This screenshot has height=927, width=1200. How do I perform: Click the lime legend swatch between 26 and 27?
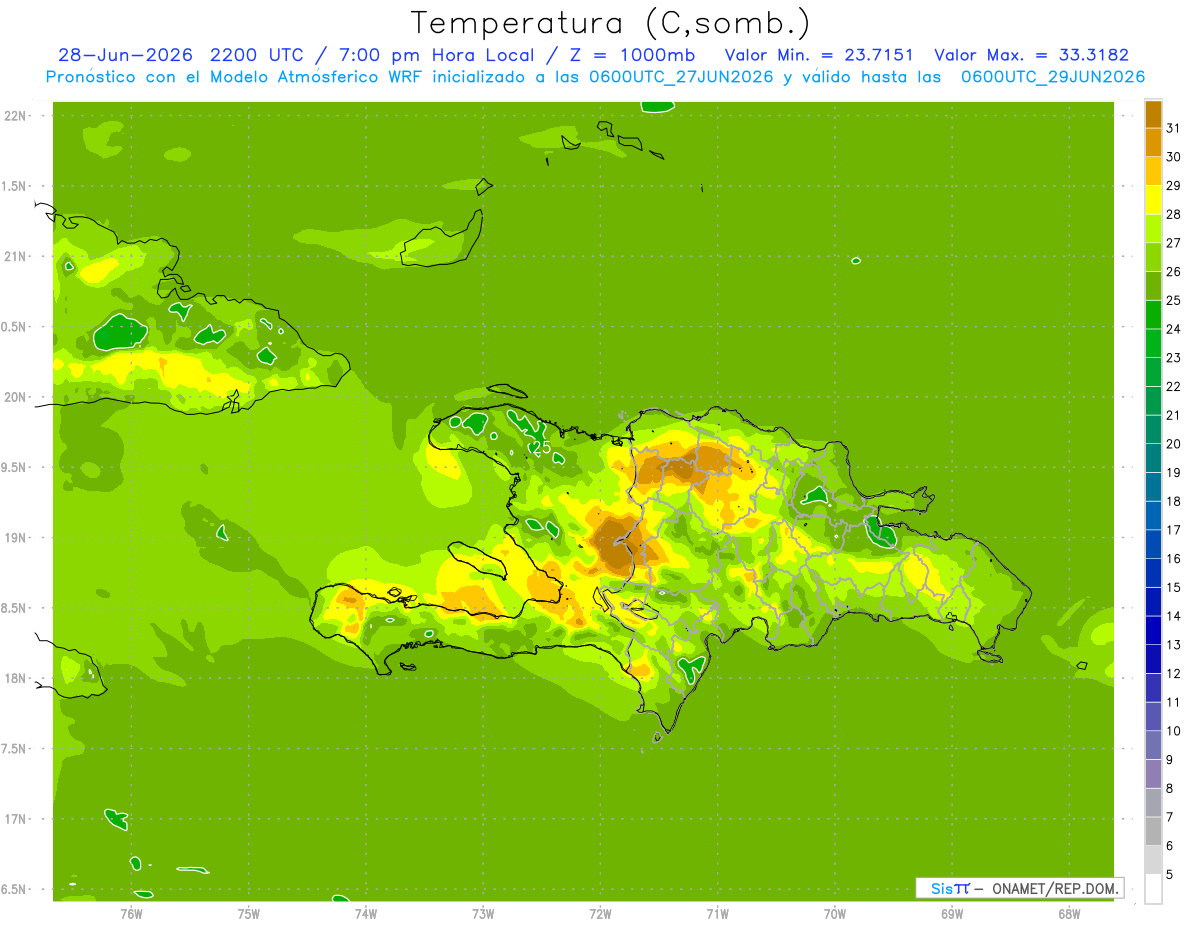coord(1153,257)
